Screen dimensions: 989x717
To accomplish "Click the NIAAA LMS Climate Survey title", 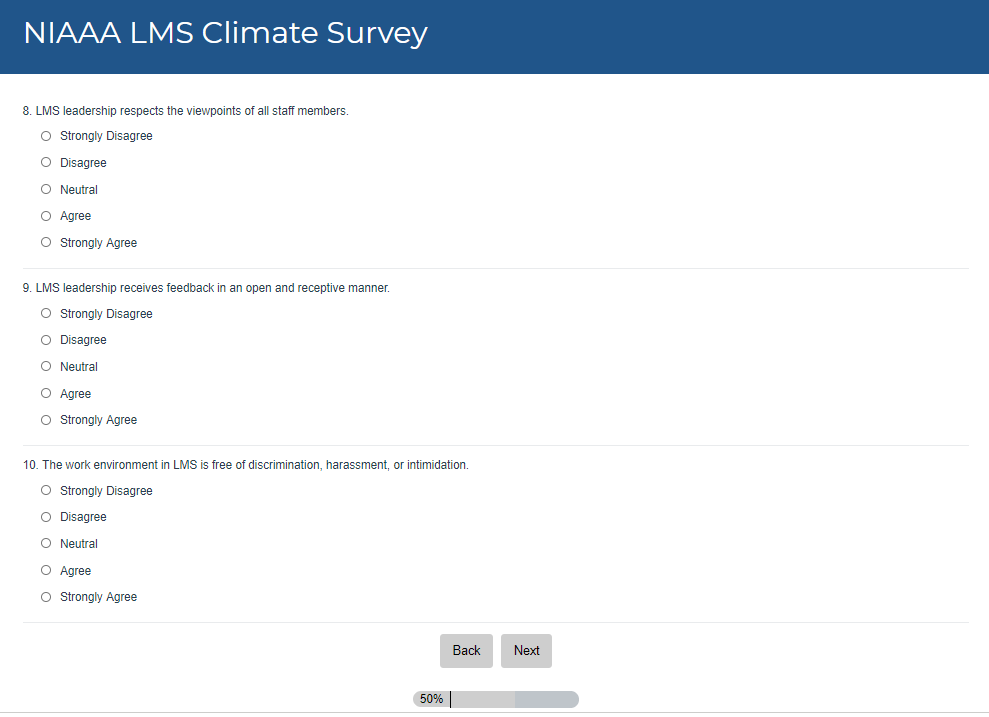I will tap(225, 33).
